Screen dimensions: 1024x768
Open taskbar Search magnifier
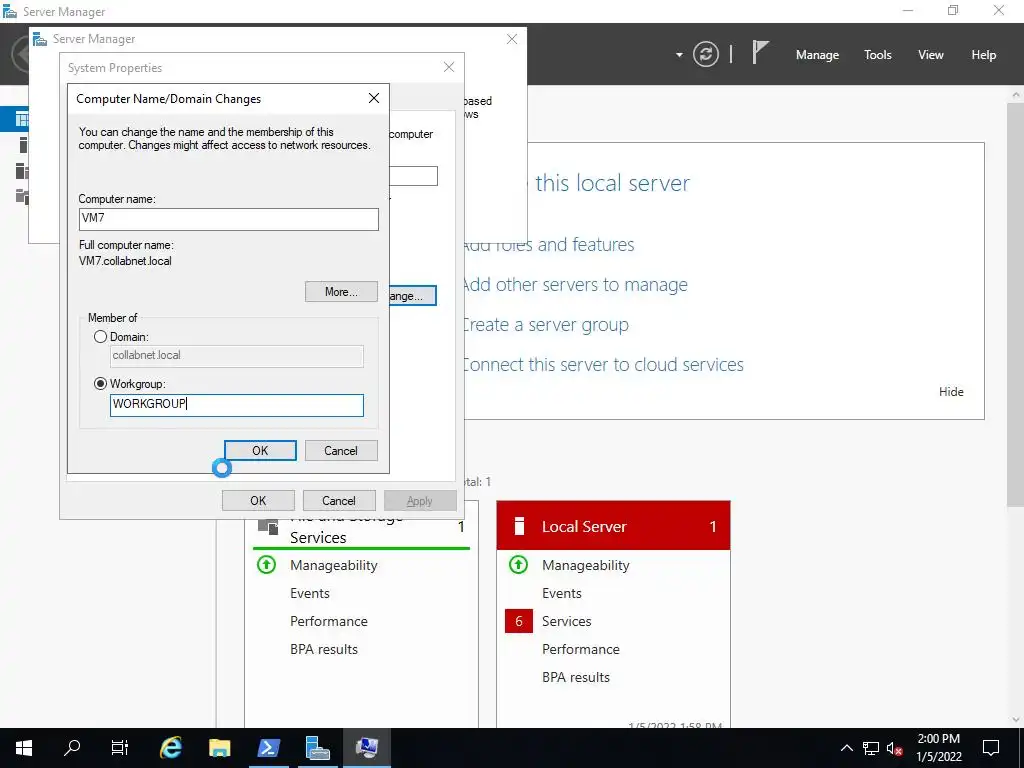(x=72, y=748)
